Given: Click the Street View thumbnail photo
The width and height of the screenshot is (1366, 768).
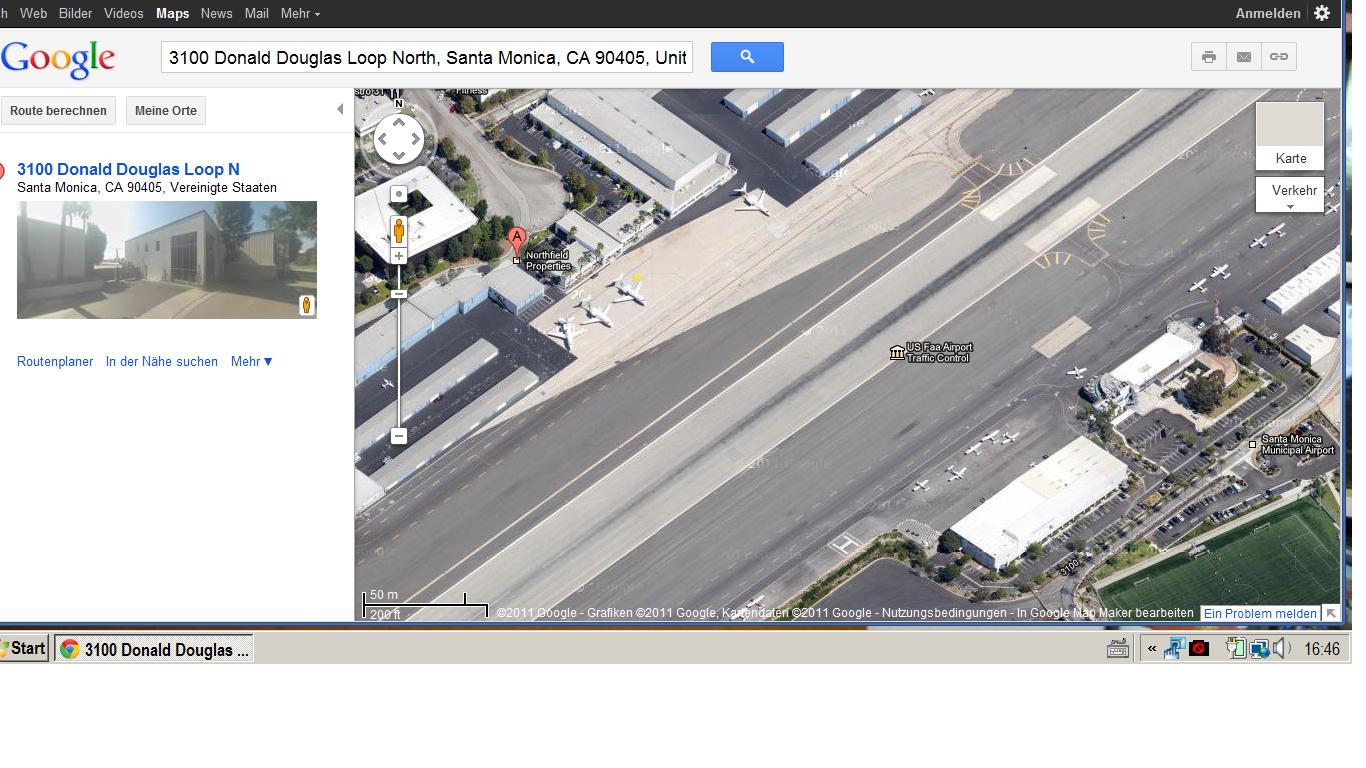Looking at the screenshot, I should point(167,260).
